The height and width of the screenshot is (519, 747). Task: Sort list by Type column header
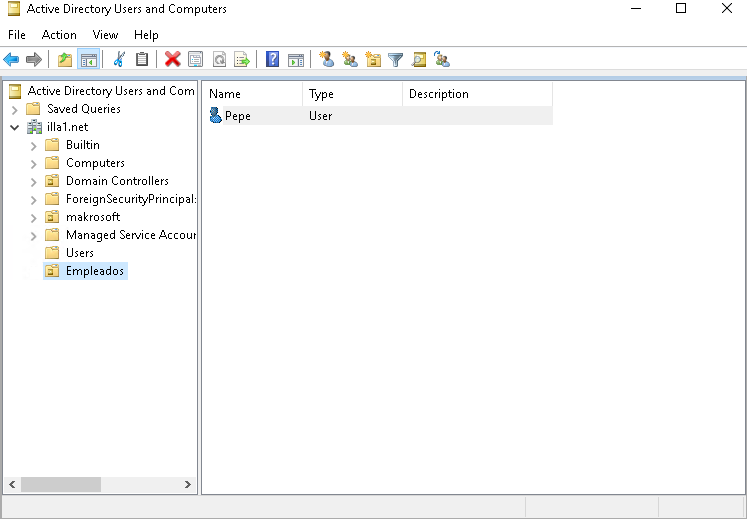353,94
